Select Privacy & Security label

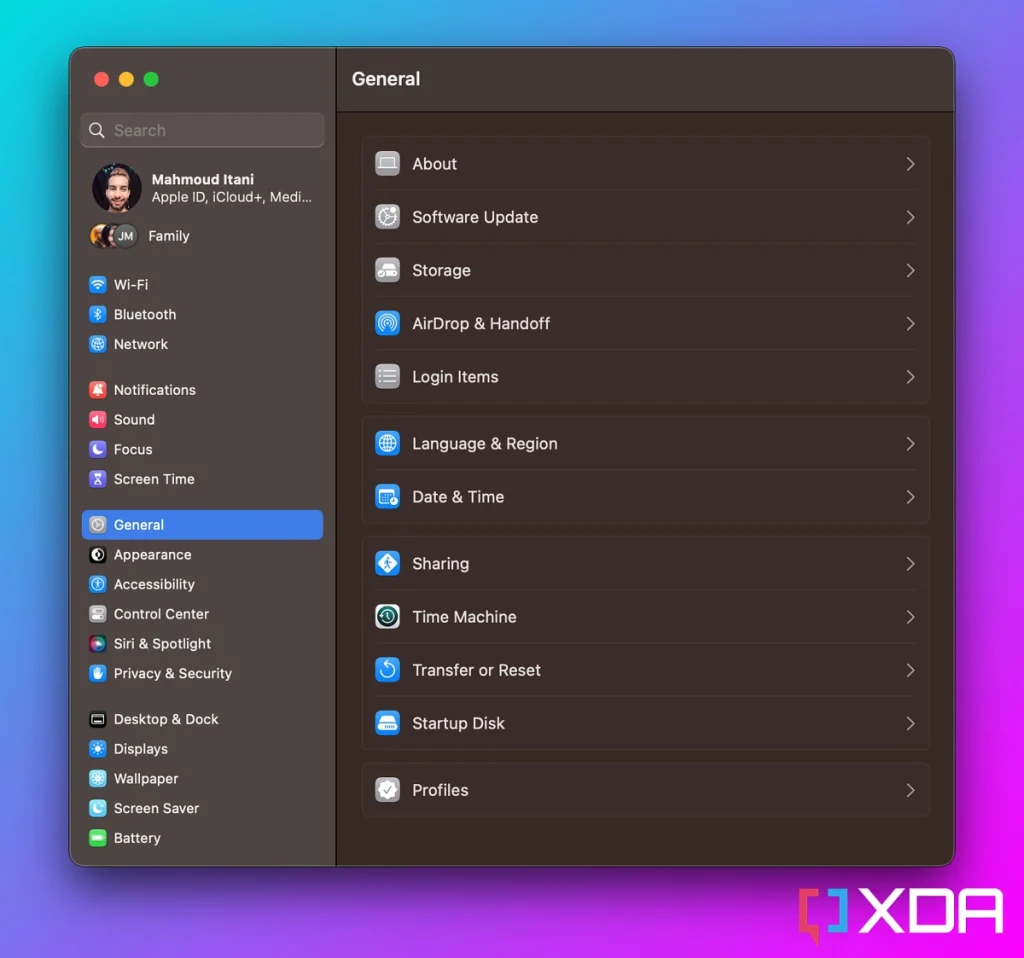(x=172, y=673)
